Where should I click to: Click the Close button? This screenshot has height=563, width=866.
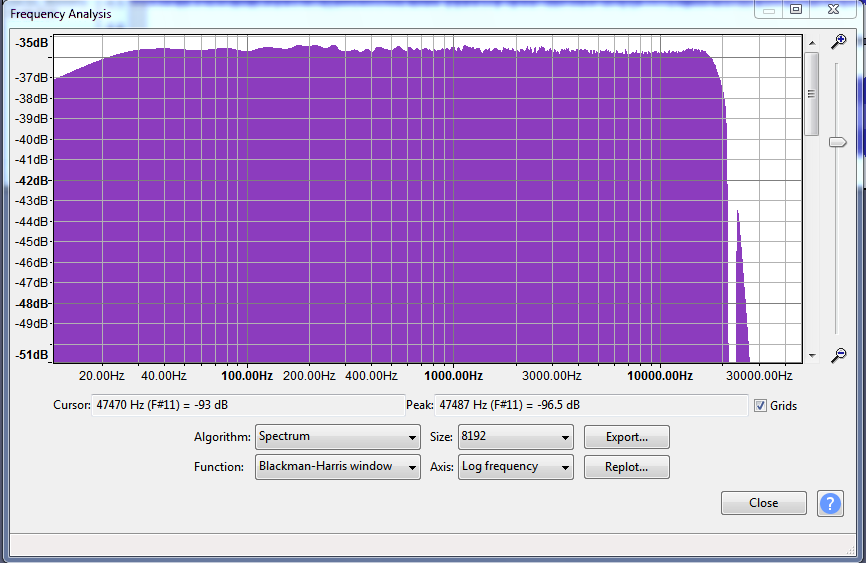[x=763, y=503]
